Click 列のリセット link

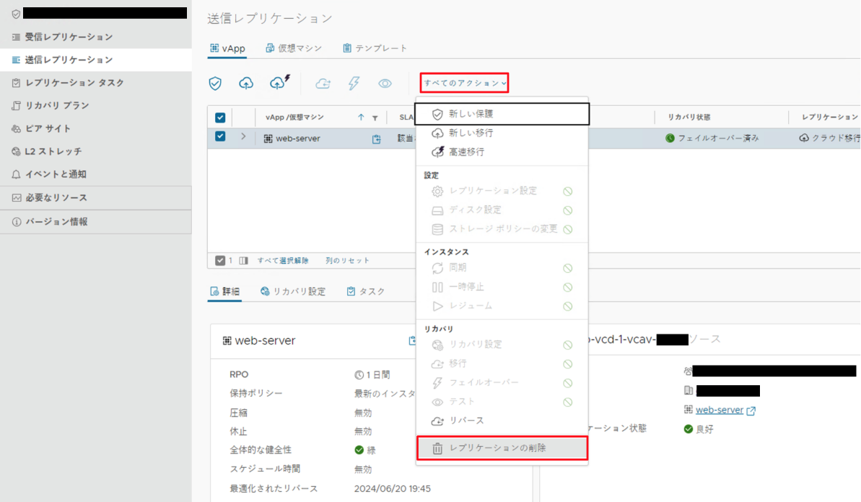(347, 260)
